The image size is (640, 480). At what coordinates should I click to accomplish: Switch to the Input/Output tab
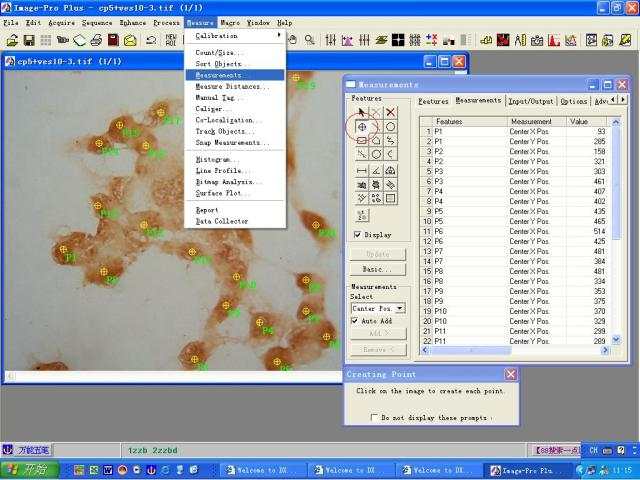[x=530, y=101]
